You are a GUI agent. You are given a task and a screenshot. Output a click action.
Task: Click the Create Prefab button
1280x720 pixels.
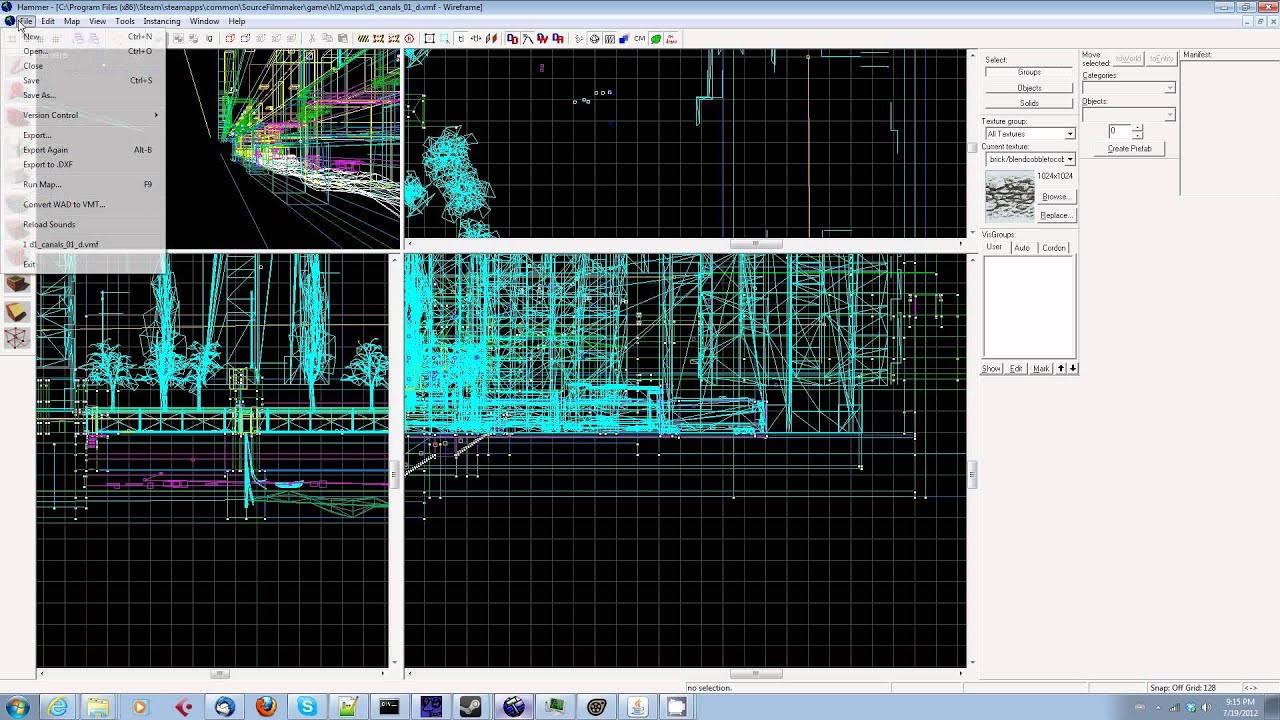1129,149
